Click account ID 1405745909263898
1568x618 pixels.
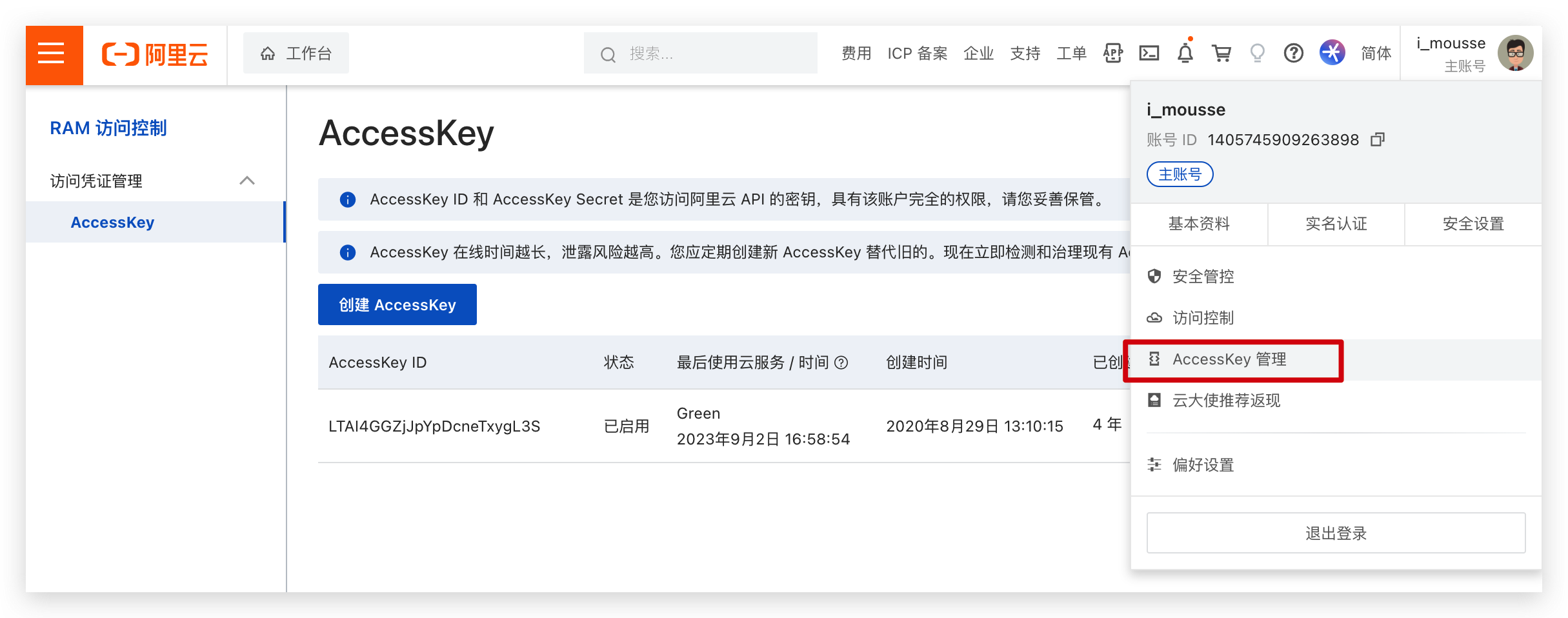click(1283, 139)
